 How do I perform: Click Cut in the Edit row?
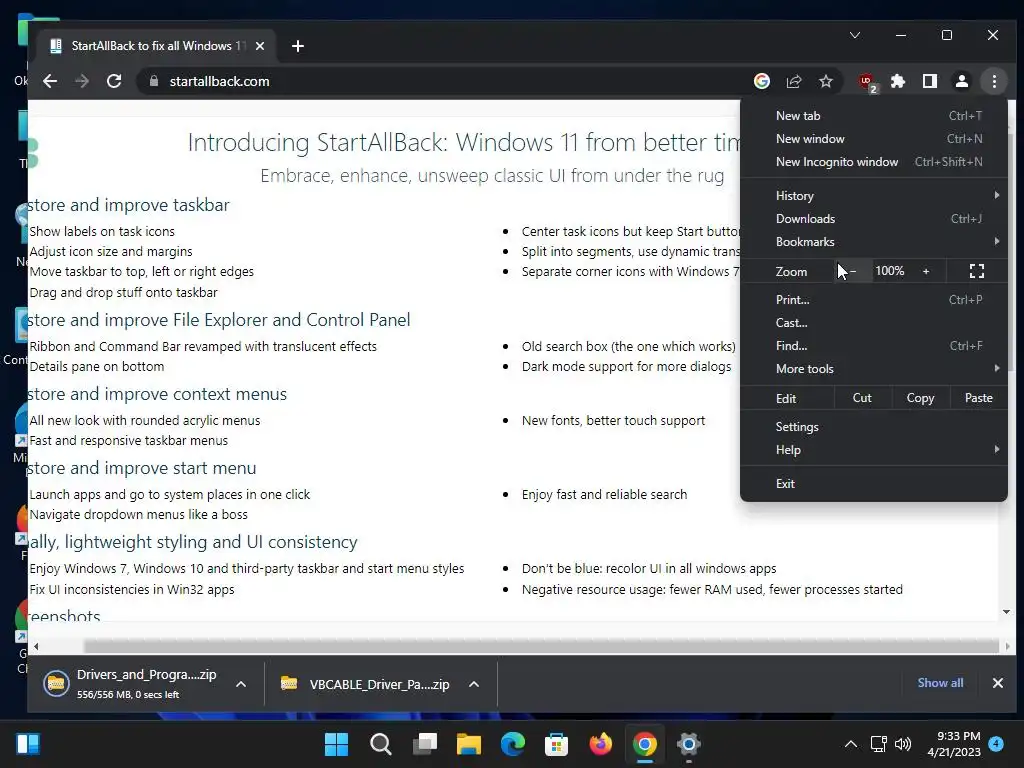862,398
